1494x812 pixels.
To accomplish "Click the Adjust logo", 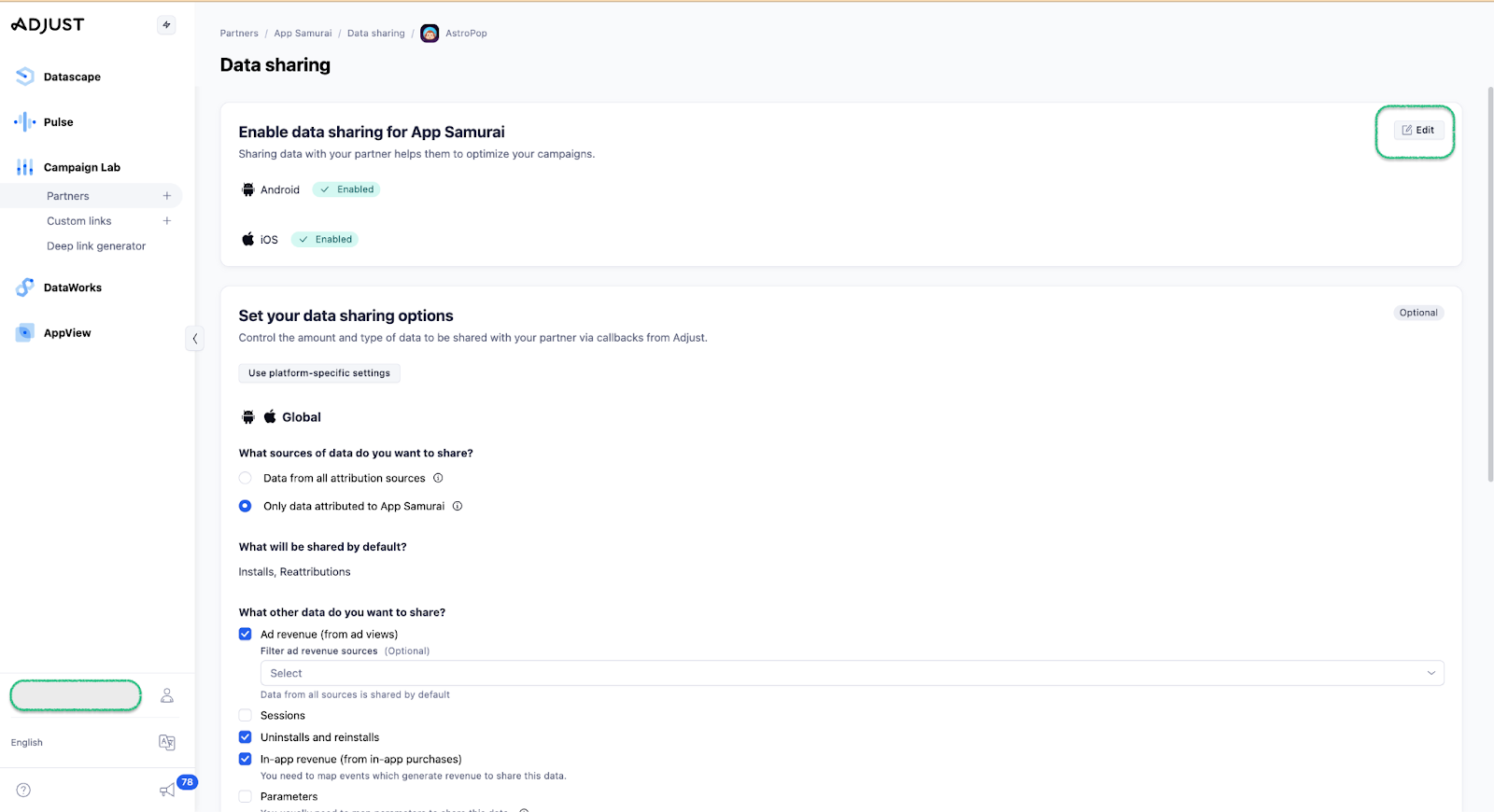I will (48, 25).
